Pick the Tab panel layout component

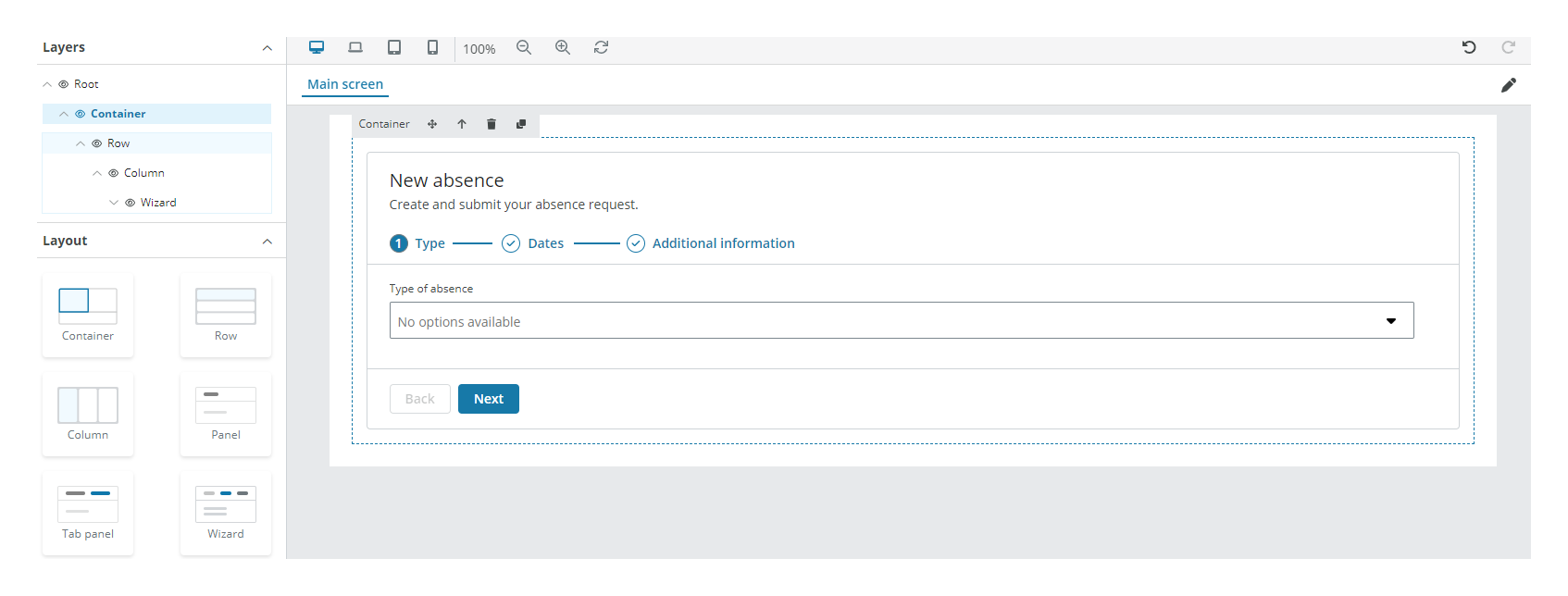(88, 513)
